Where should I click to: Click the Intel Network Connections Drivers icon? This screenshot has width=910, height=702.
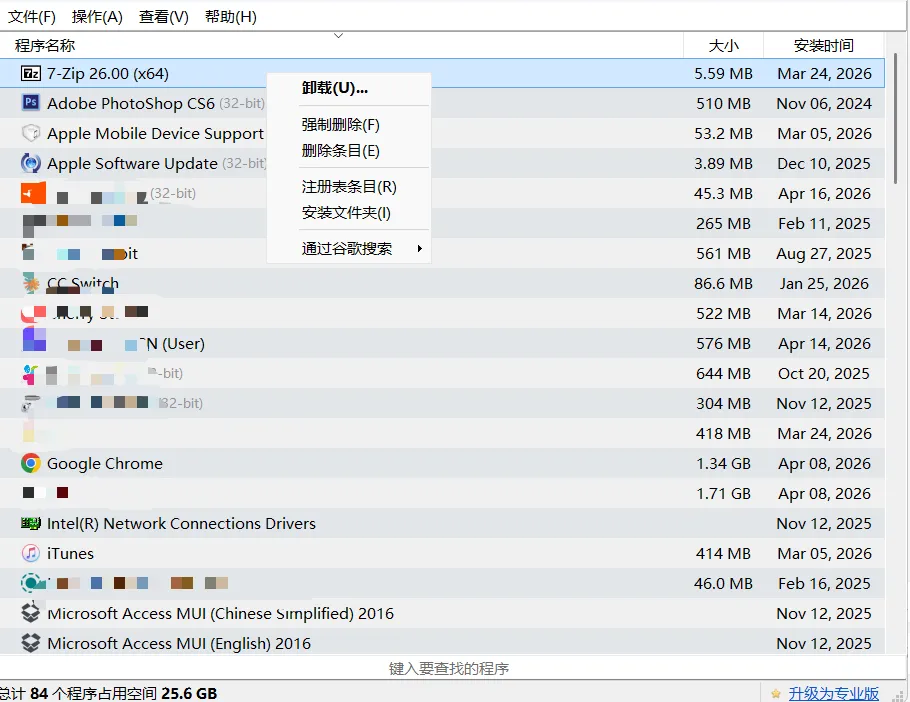[x=31, y=523]
